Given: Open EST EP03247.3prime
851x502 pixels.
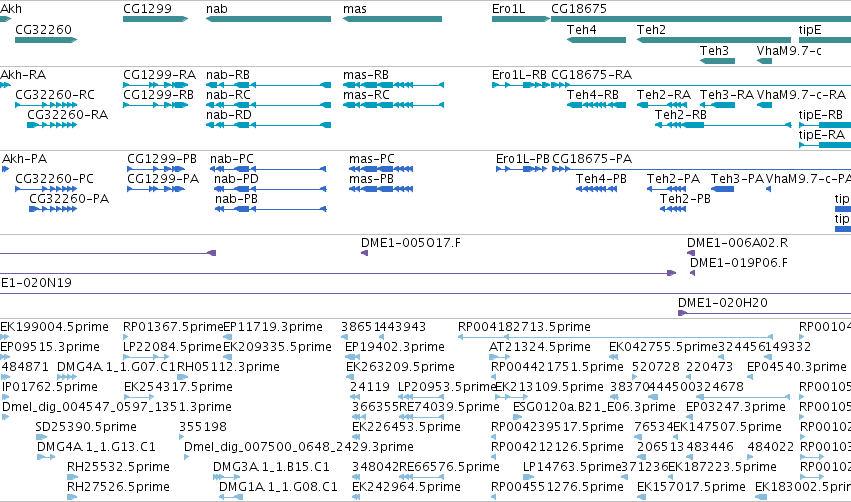Looking at the screenshot, I should coord(690,417).
